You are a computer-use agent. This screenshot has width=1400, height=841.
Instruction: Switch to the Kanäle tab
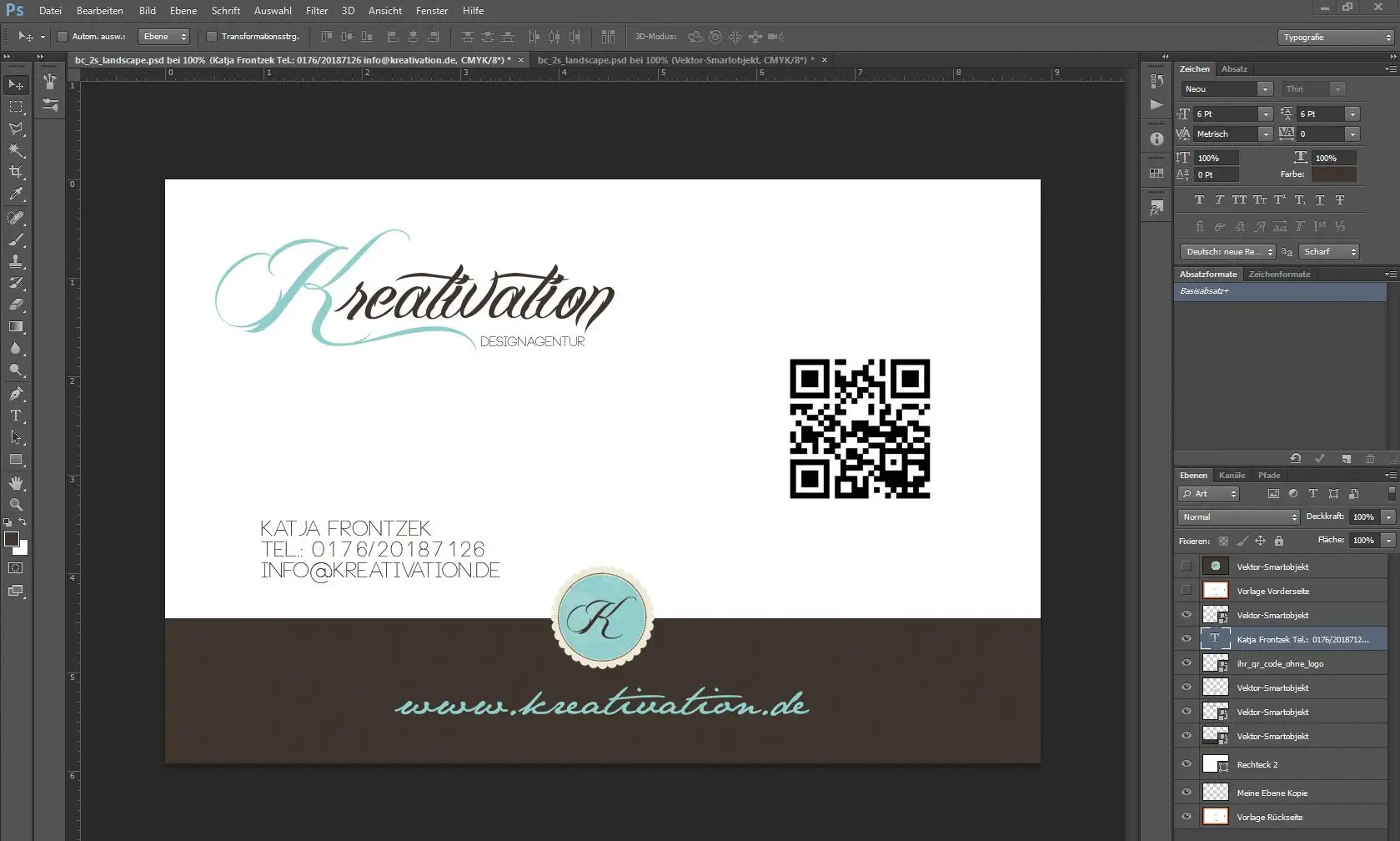pos(1232,475)
